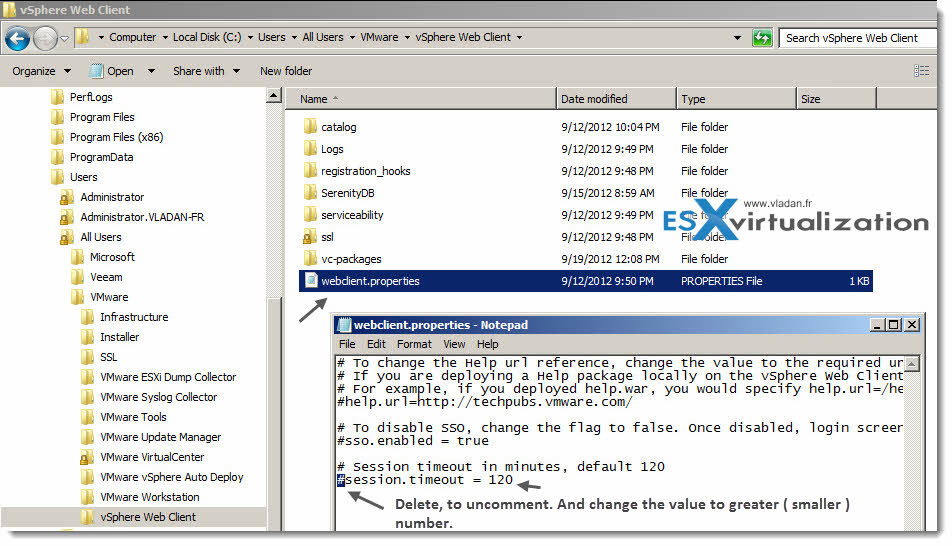Click the Open toolbar icon
The width and height of the screenshot is (952, 546).
click(96, 71)
